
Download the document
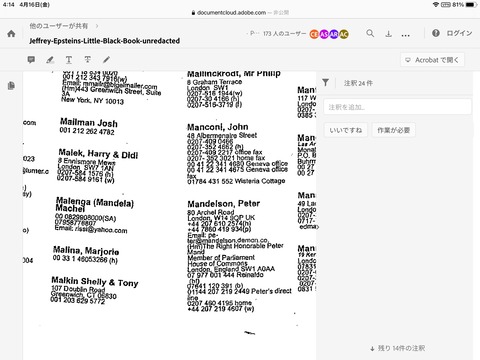click(388, 34)
